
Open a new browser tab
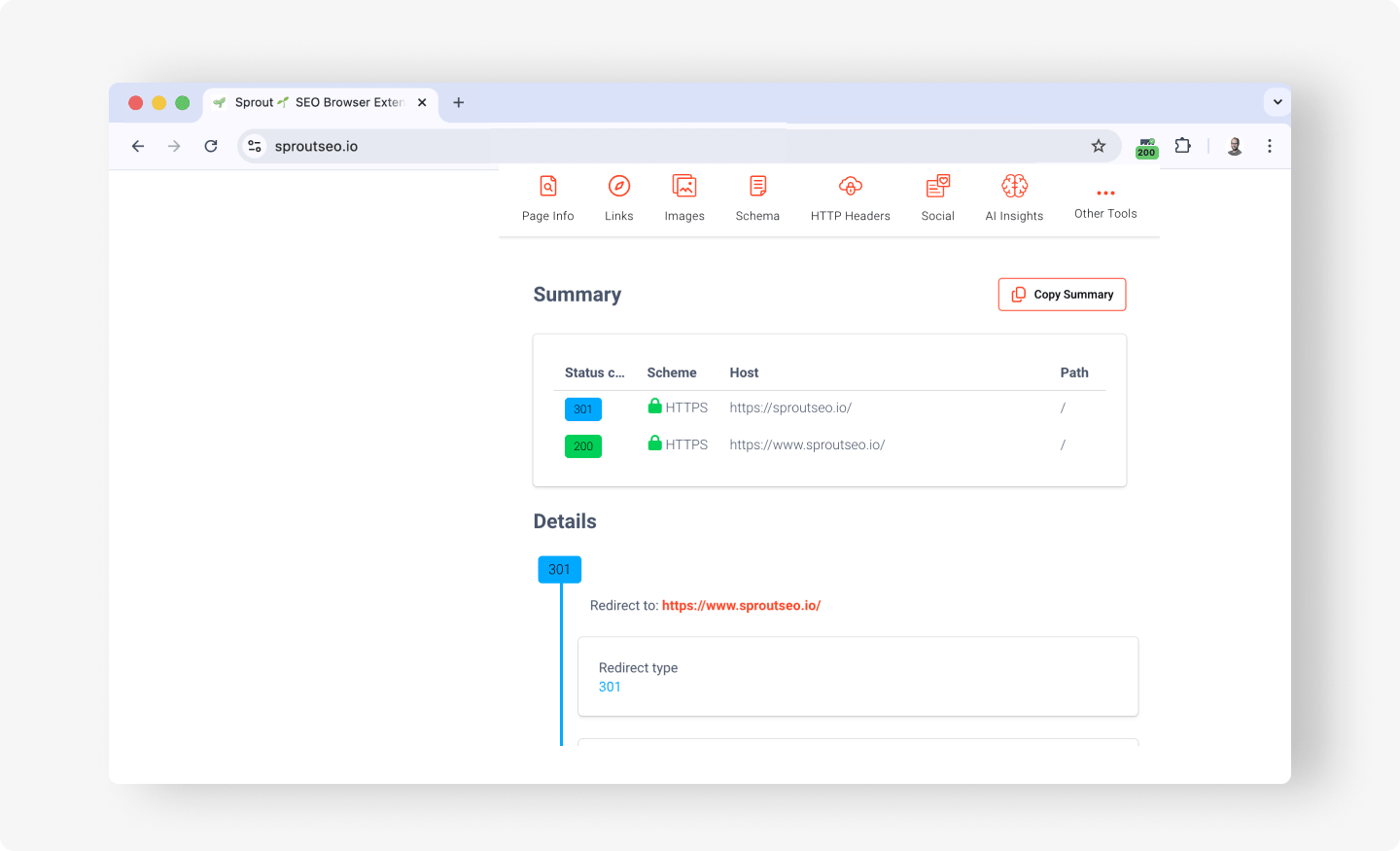point(459,102)
